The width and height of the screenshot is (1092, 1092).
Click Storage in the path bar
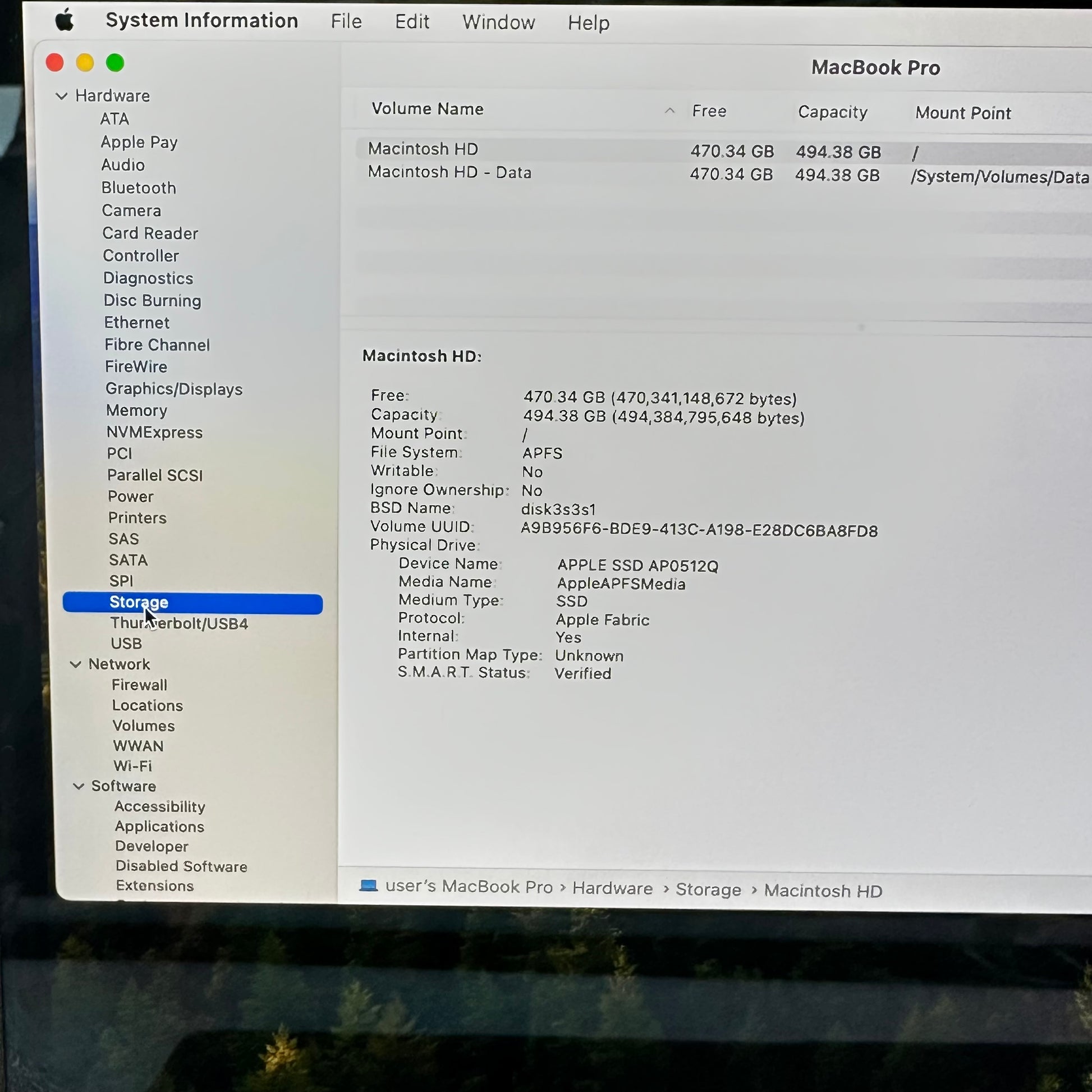[708, 889]
